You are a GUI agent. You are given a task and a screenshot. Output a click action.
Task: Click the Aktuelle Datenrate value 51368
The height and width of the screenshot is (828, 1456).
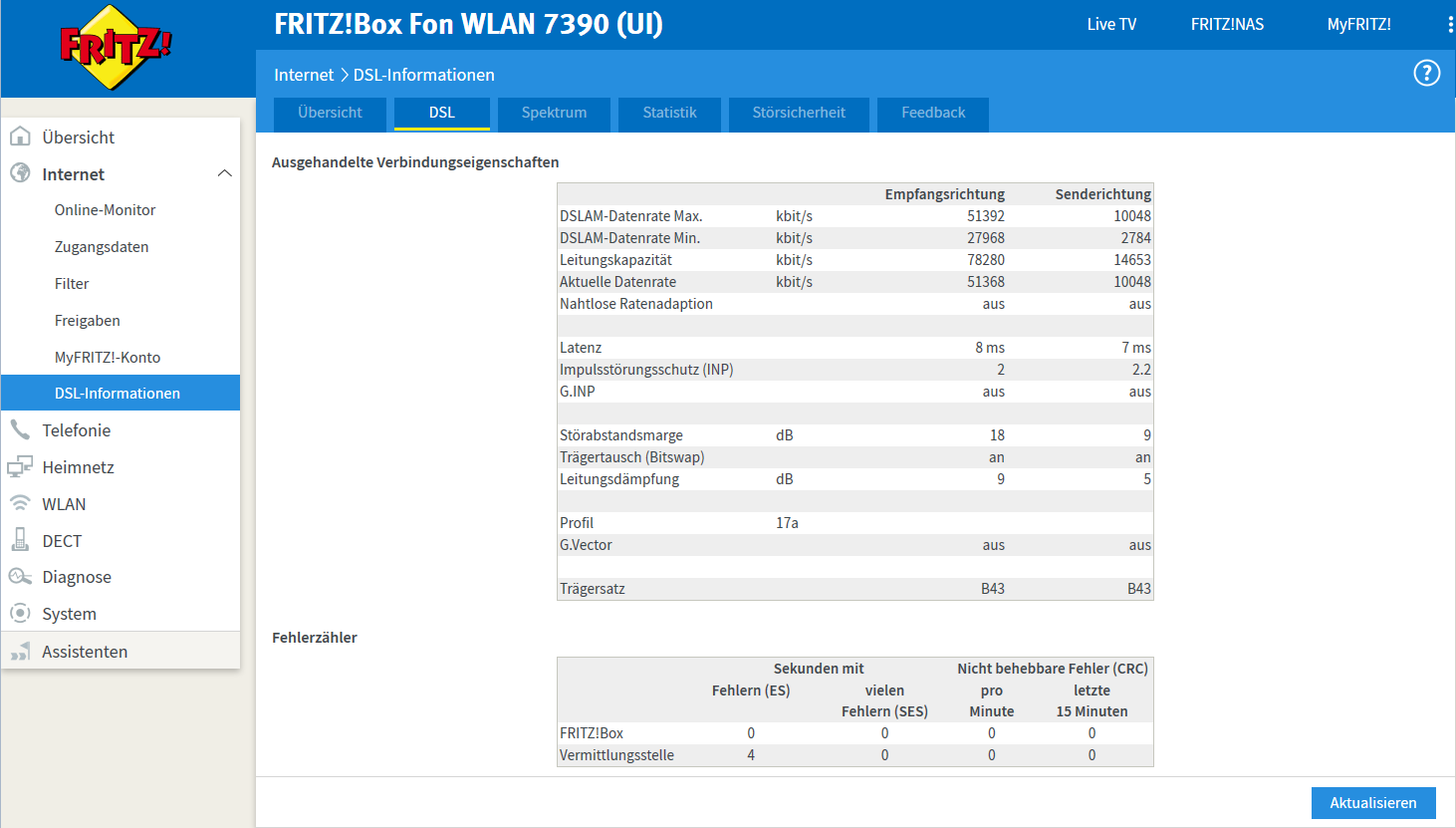click(985, 282)
